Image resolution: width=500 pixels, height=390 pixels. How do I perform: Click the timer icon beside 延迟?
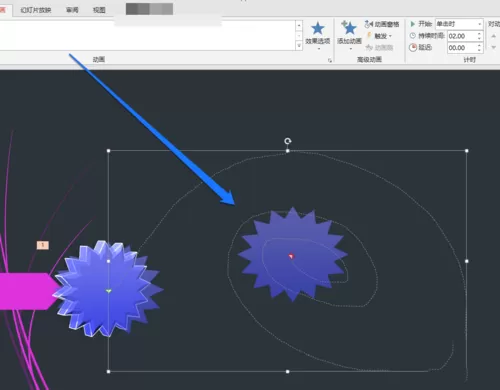(413, 47)
